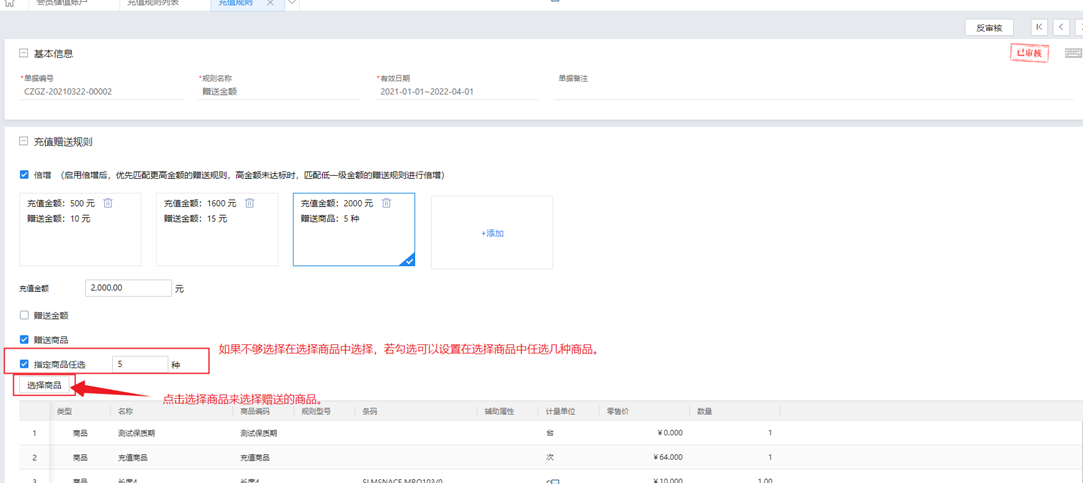Click the 反审核 button
1083x484 pixels.
click(x=989, y=28)
